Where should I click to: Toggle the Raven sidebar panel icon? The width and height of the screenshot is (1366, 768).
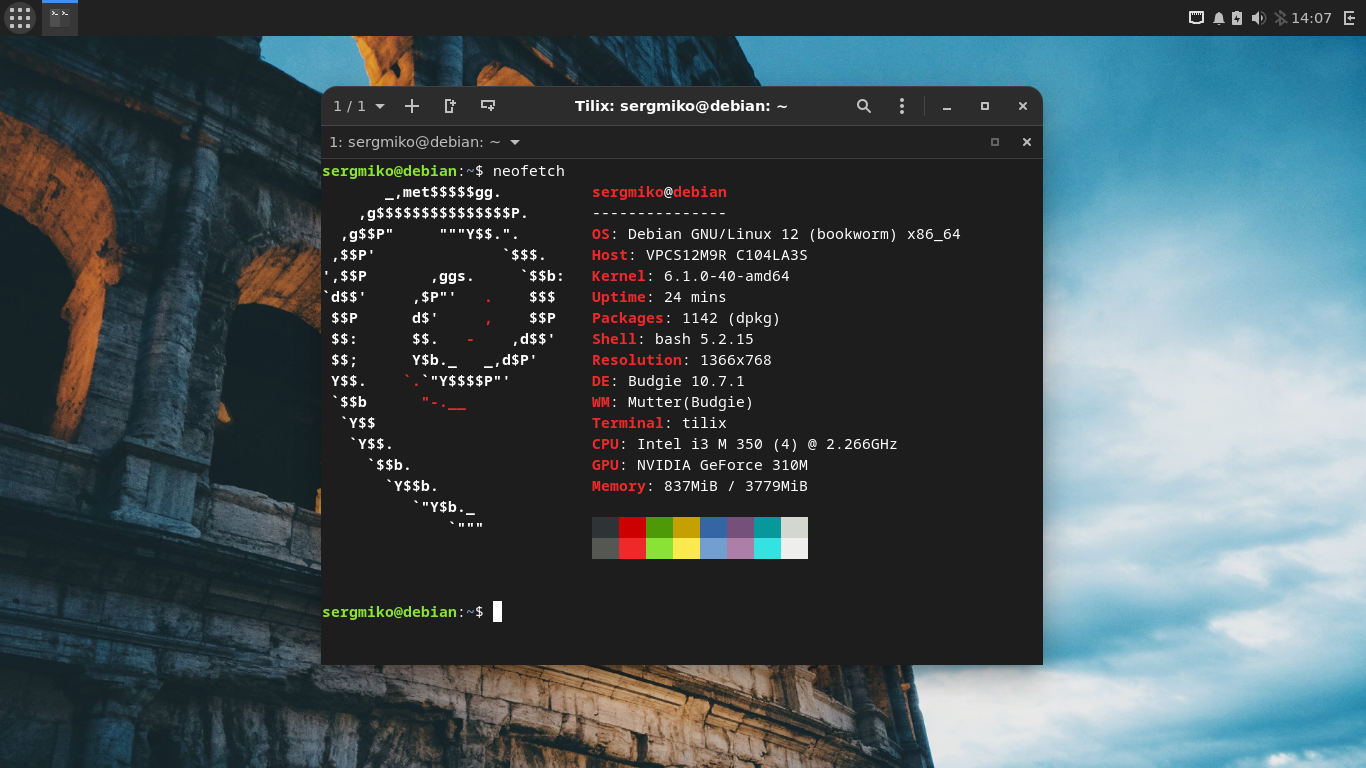pyautogui.click(x=1350, y=18)
